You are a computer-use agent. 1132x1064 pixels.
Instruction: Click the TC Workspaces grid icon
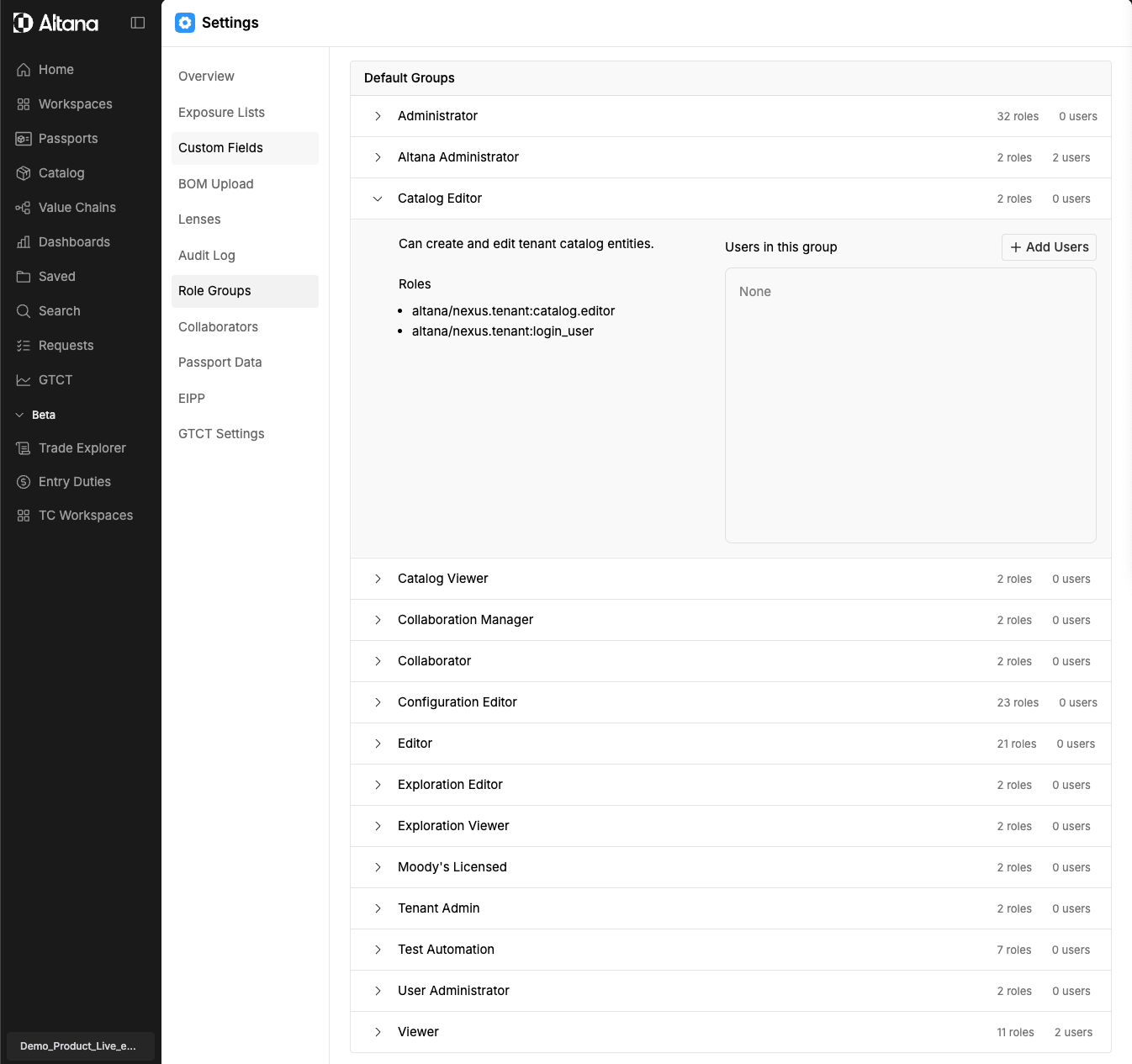24,516
